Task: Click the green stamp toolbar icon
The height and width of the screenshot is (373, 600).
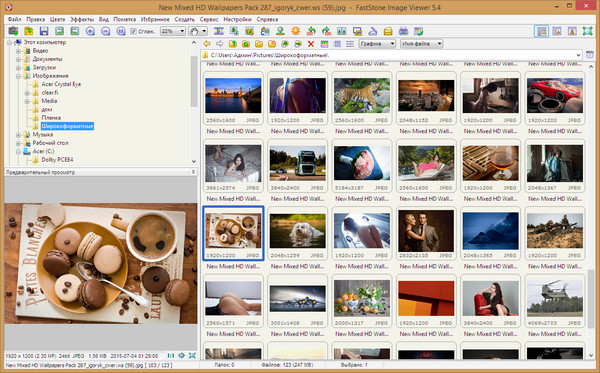Action: (x=280, y=31)
